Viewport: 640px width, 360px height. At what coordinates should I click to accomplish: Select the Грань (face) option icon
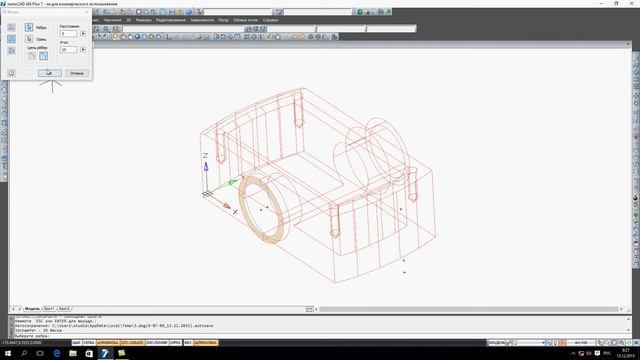point(29,39)
